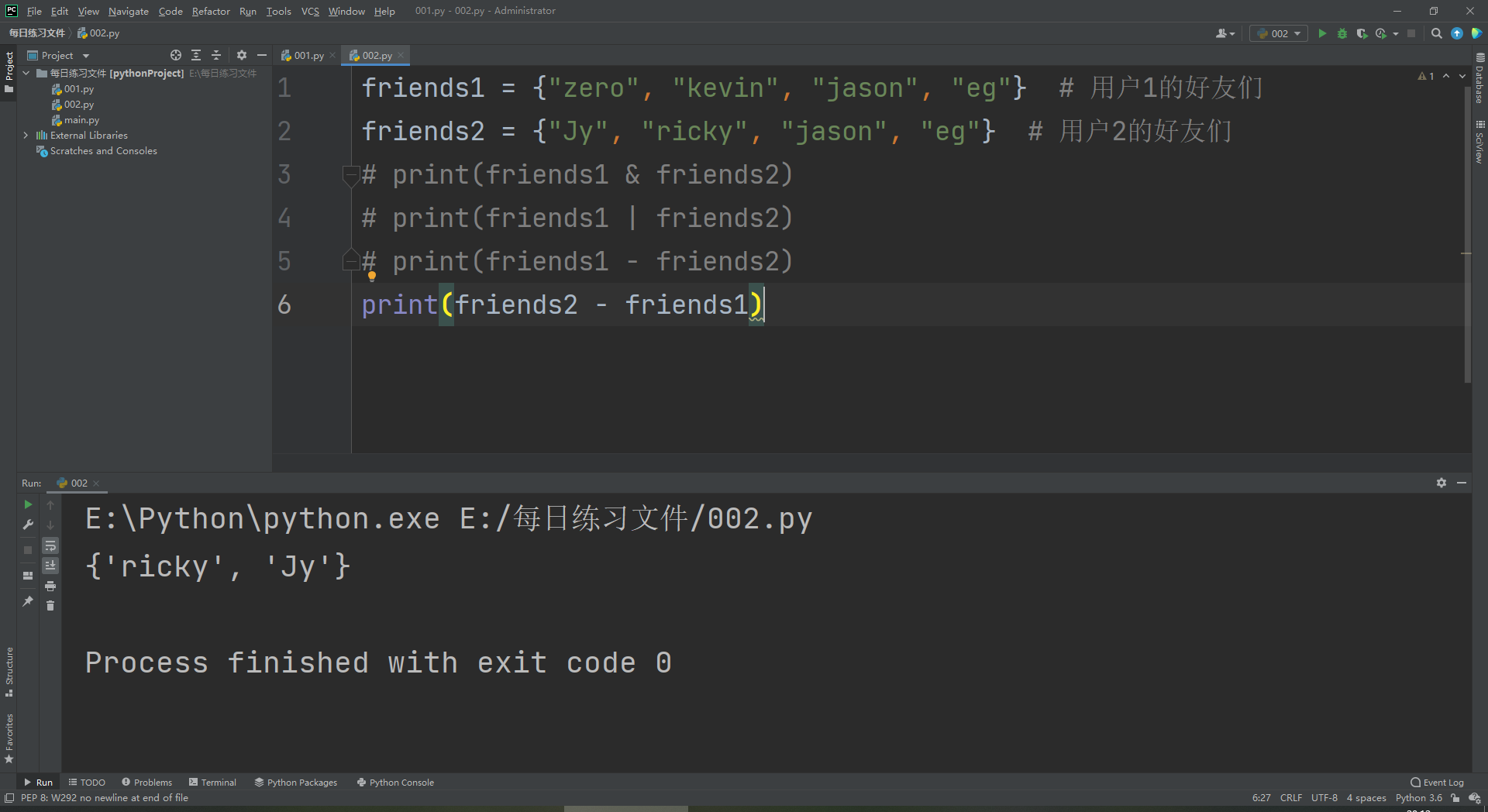Image resolution: width=1488 pixels, height=812 pixels.
Task: Locate the opened file in Project tree
Action: 176,55
